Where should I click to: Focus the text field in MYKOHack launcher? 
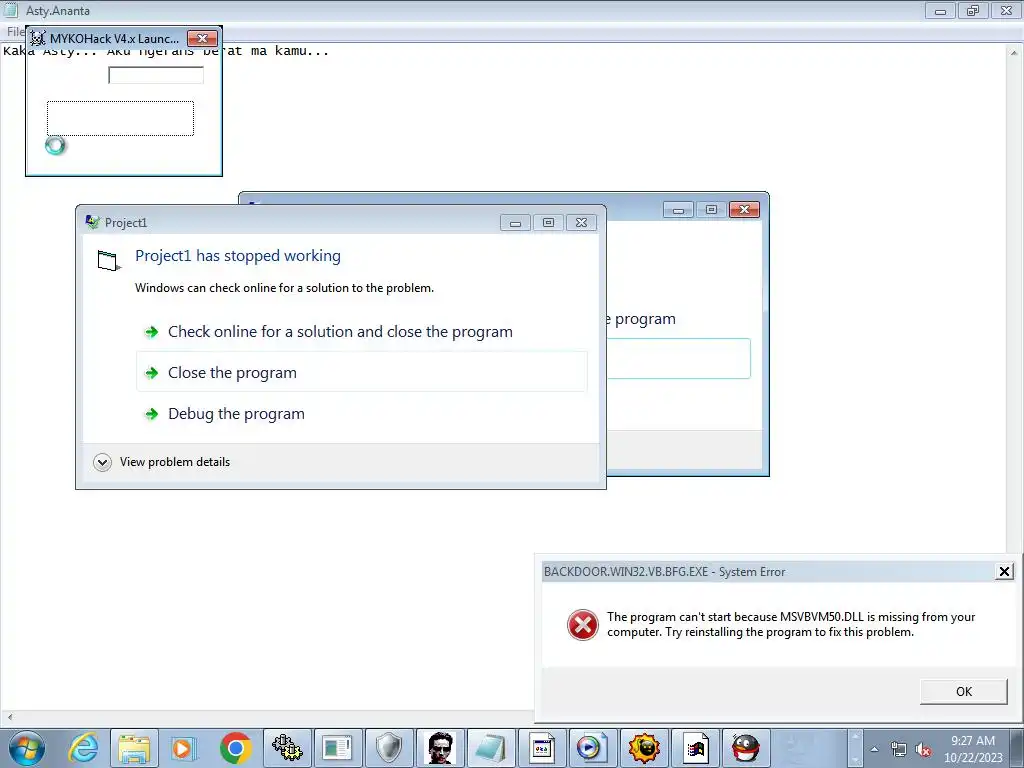156,75
